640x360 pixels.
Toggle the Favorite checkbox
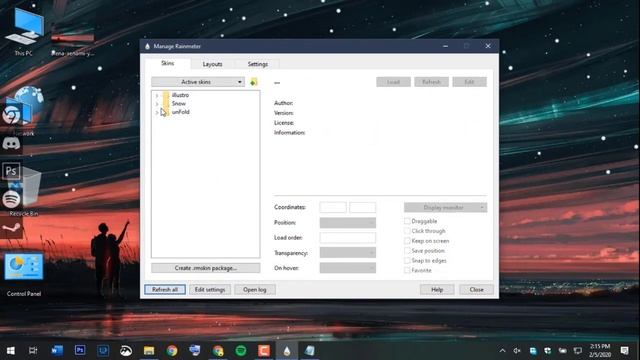pyautogui.click(x=407, y=270)
